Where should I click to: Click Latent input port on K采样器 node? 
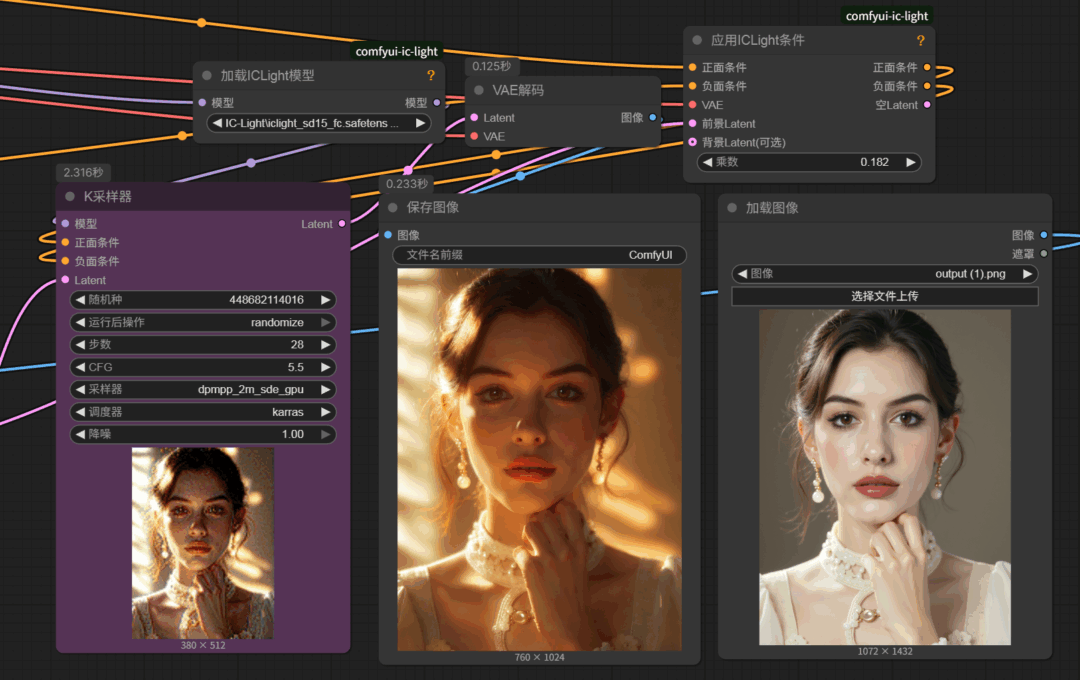(65, 280)
